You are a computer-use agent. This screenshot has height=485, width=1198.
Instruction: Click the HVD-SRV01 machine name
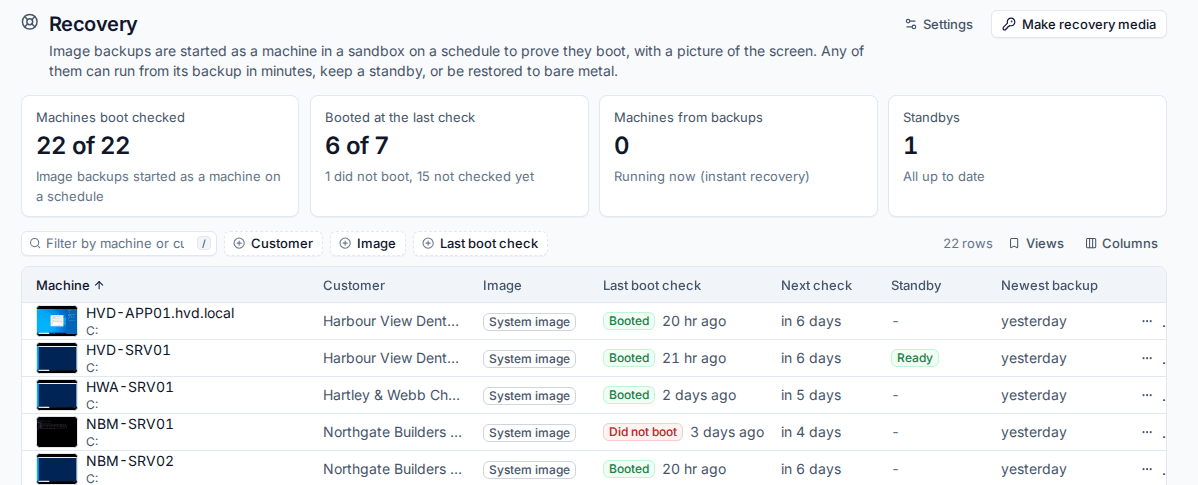[128, 350]
